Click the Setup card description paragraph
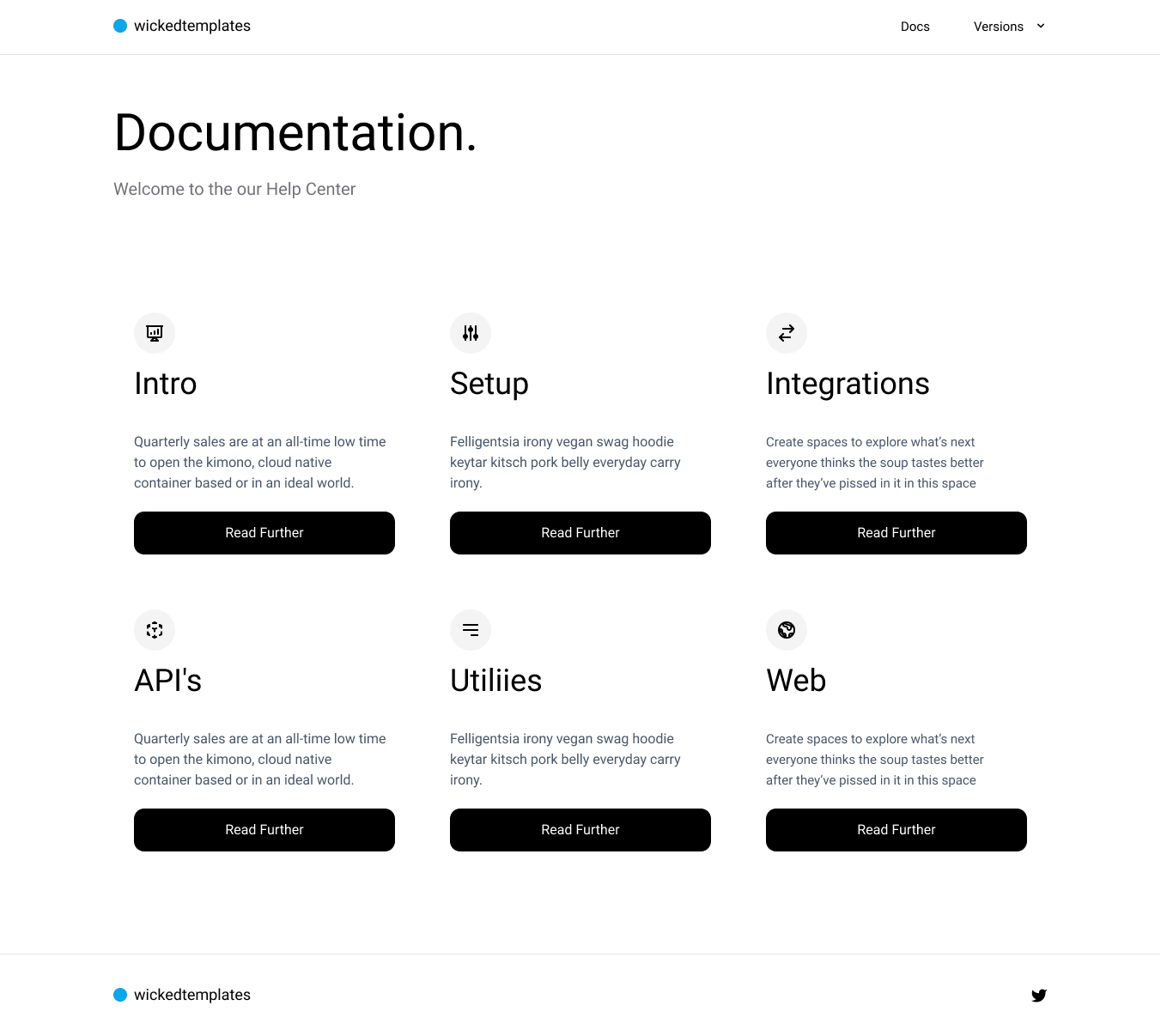The height and width of the screenshot is (1036, 1173). point(565,463)
